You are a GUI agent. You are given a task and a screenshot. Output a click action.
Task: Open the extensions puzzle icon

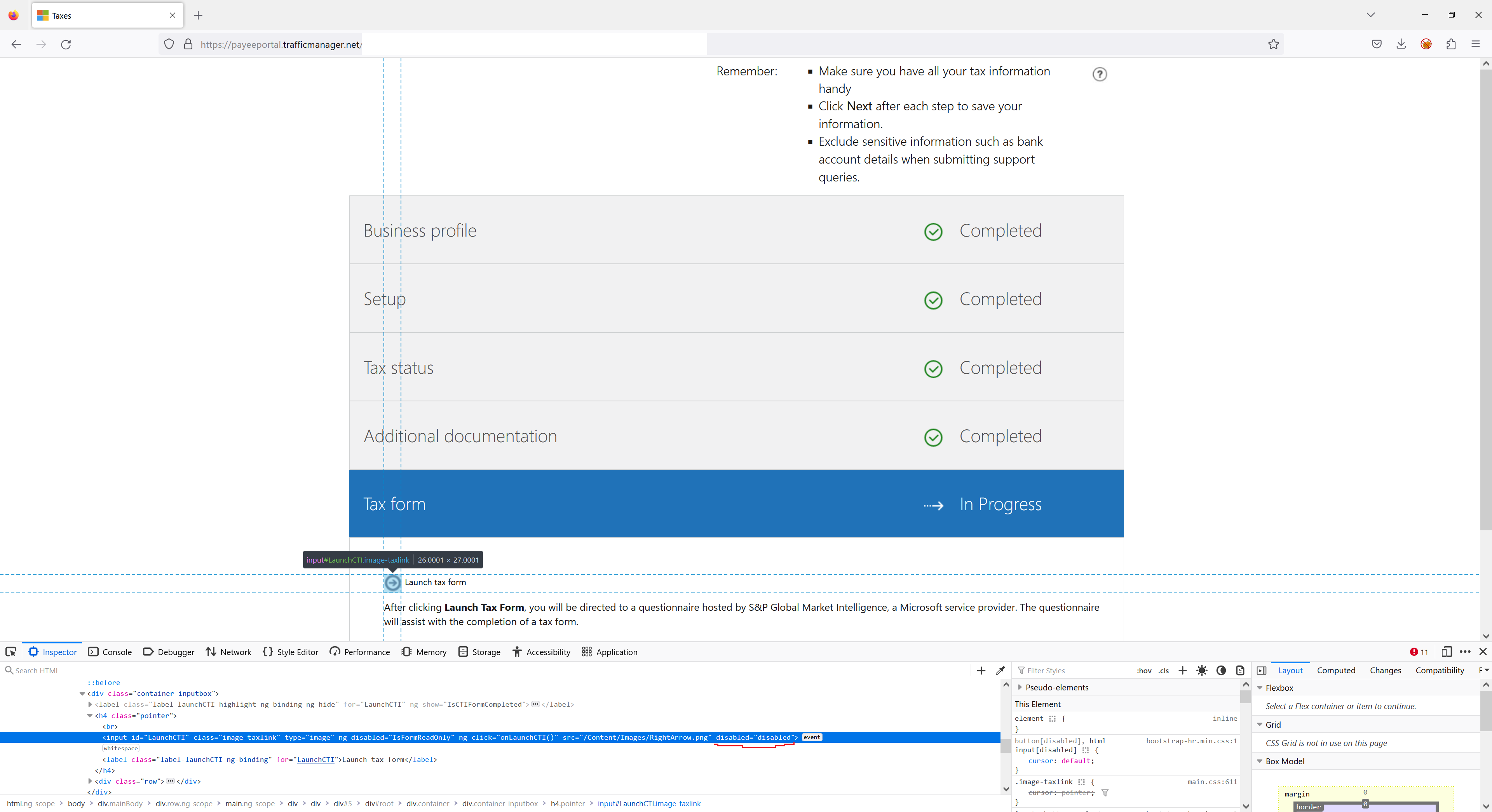point(1451,44)
